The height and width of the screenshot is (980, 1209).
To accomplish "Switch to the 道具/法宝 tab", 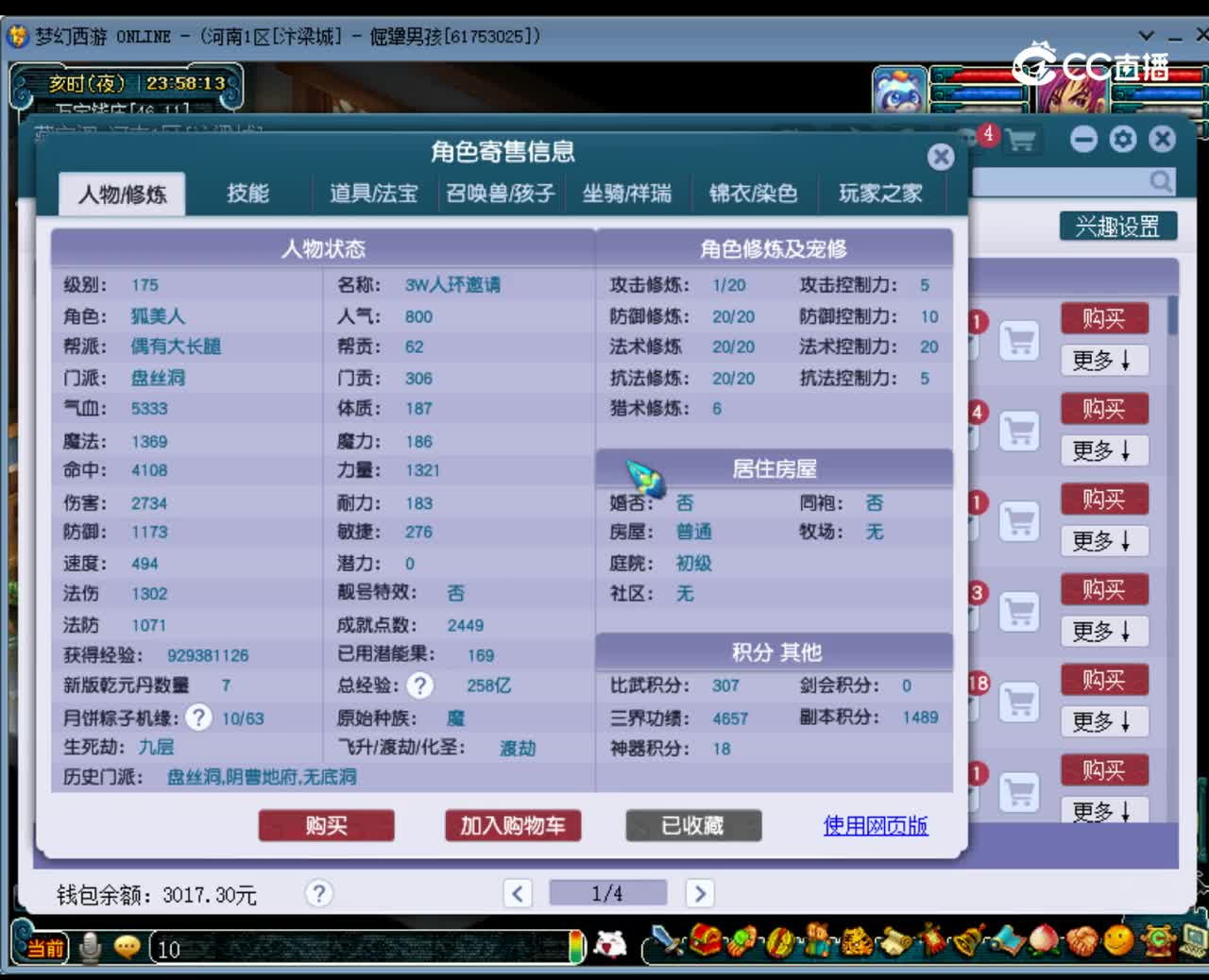I will point(373,194).
